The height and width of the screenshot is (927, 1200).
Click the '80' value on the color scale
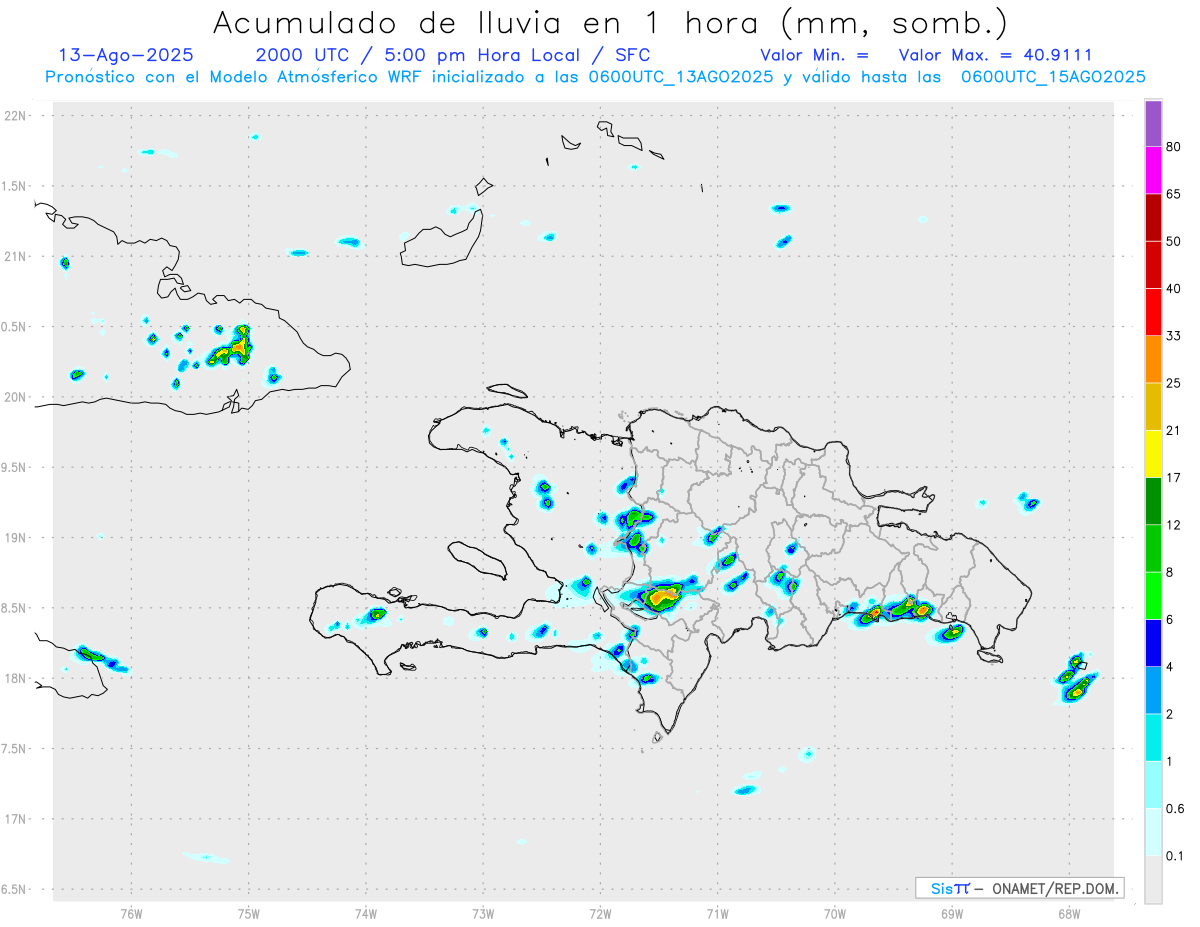click(1174, 148)
